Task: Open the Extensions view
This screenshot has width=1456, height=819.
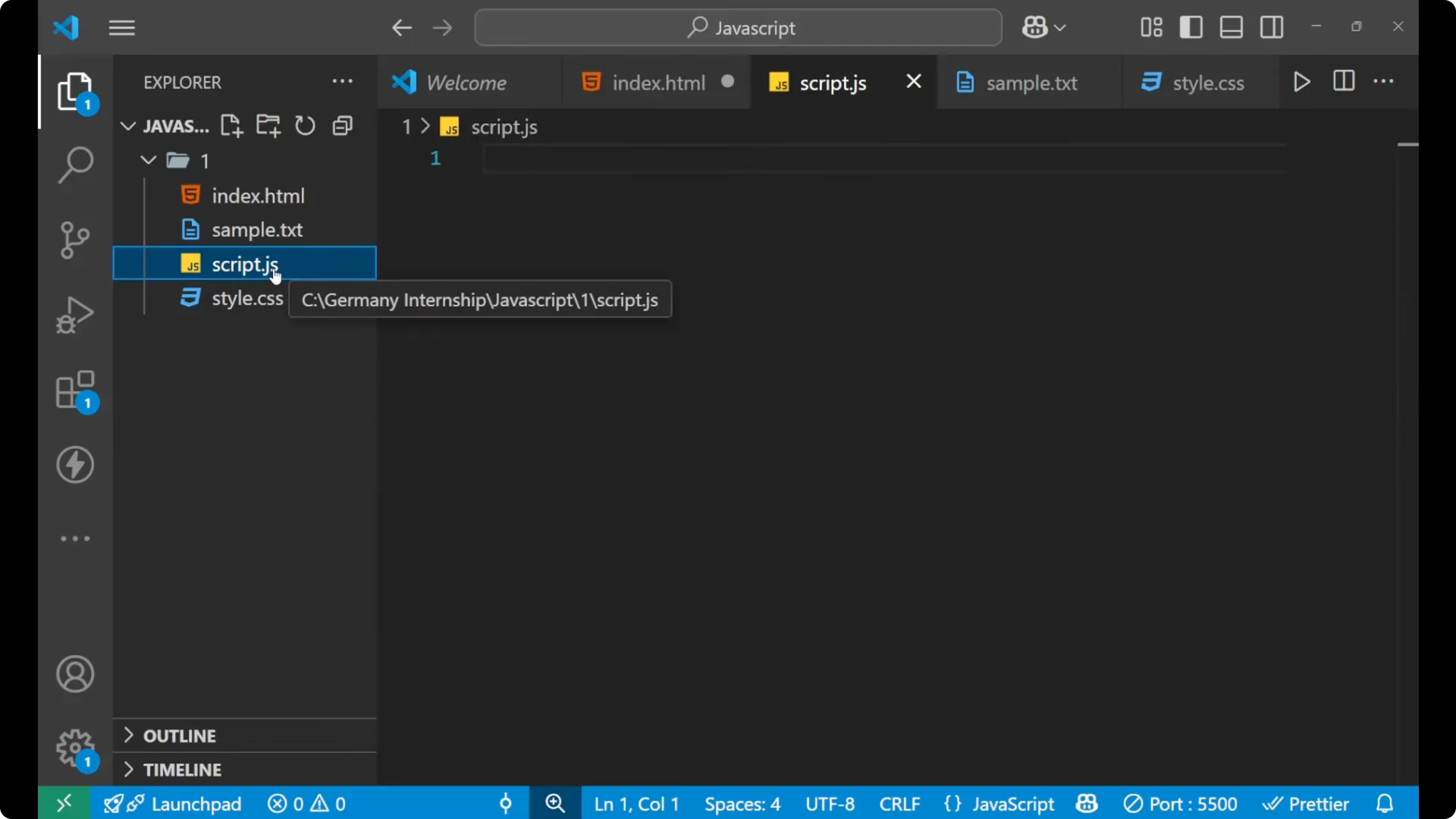Action: pos(75,389)
